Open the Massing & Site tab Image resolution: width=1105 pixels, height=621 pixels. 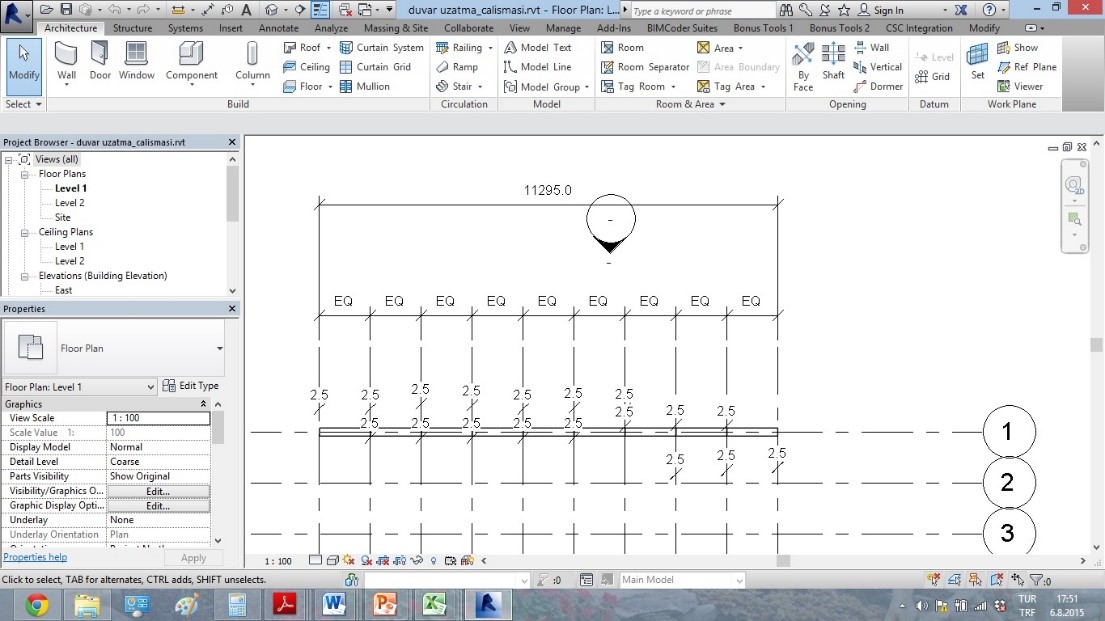pyautogui.click(x=396, y=28)
